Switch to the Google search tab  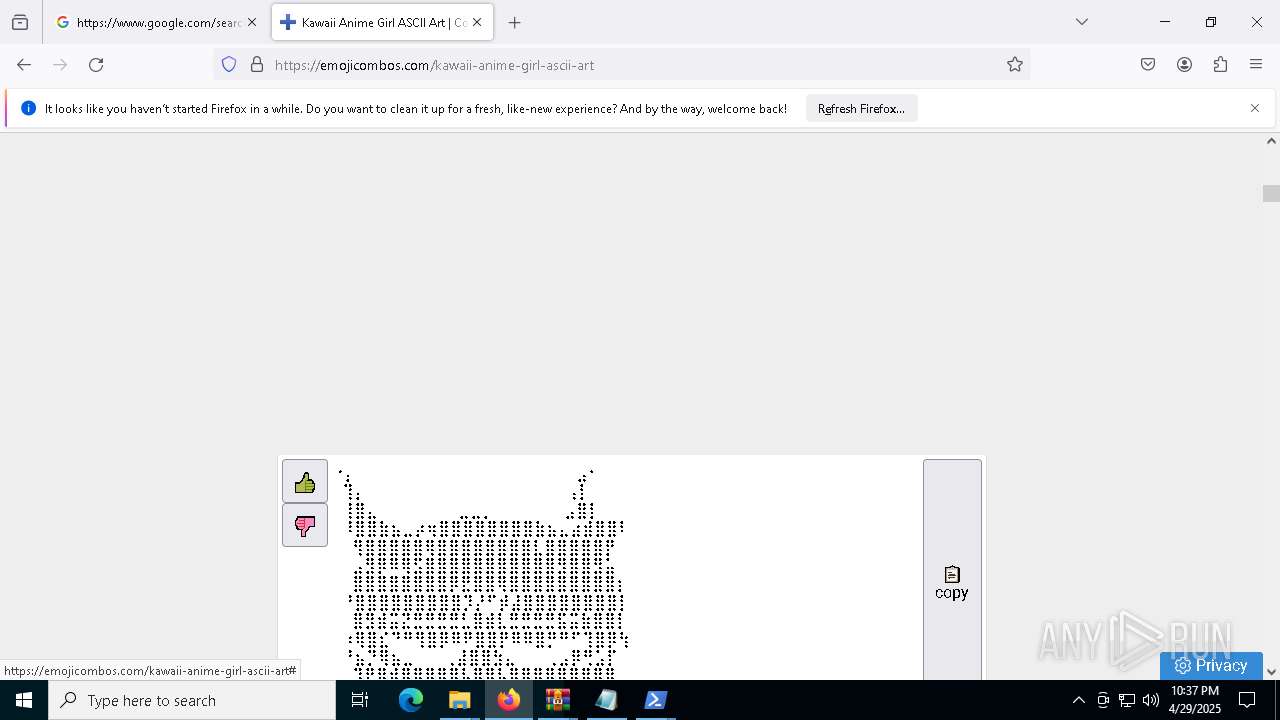(157, 22)
